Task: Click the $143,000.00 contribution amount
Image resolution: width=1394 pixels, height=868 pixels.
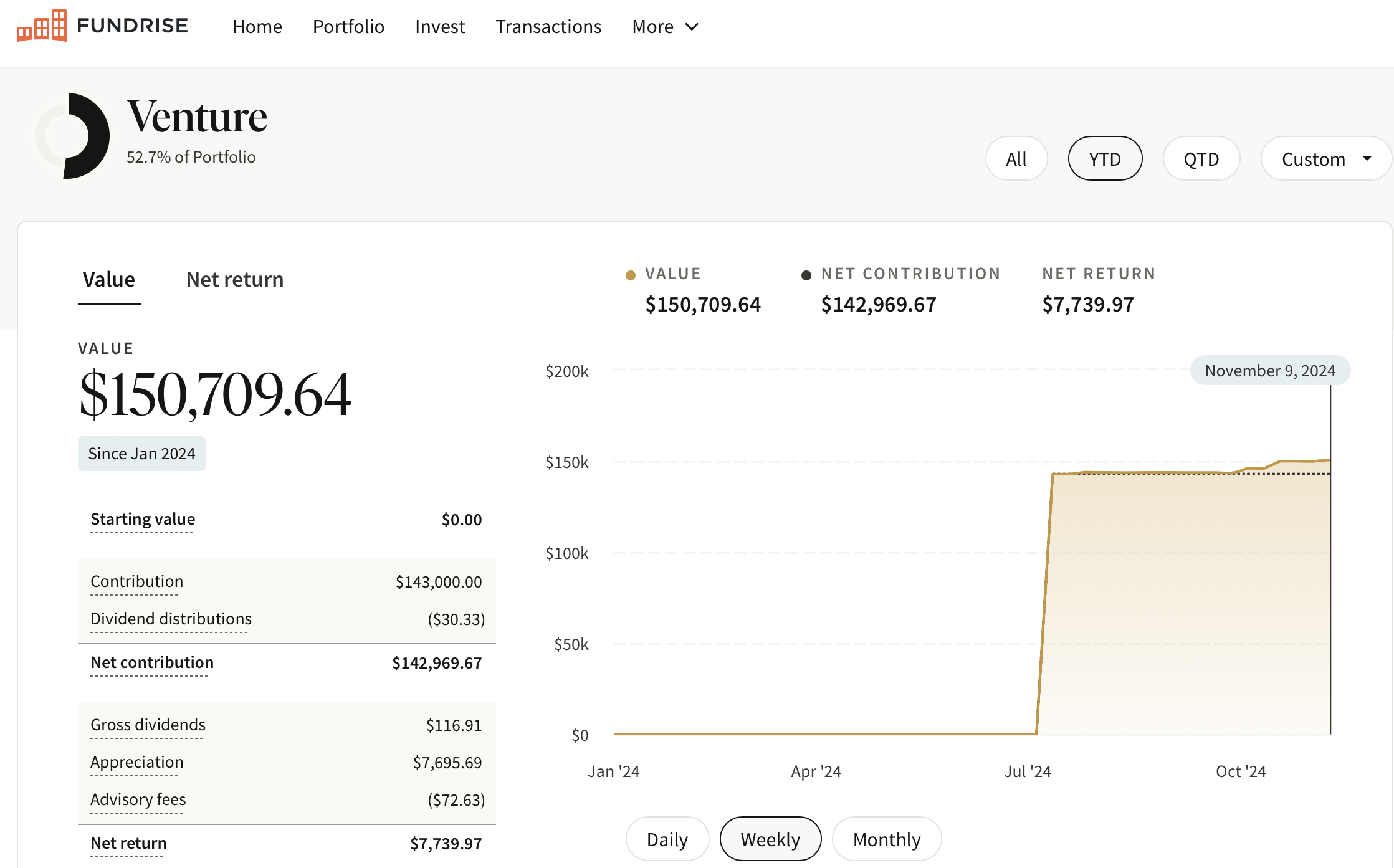Action: coord(439,582)
